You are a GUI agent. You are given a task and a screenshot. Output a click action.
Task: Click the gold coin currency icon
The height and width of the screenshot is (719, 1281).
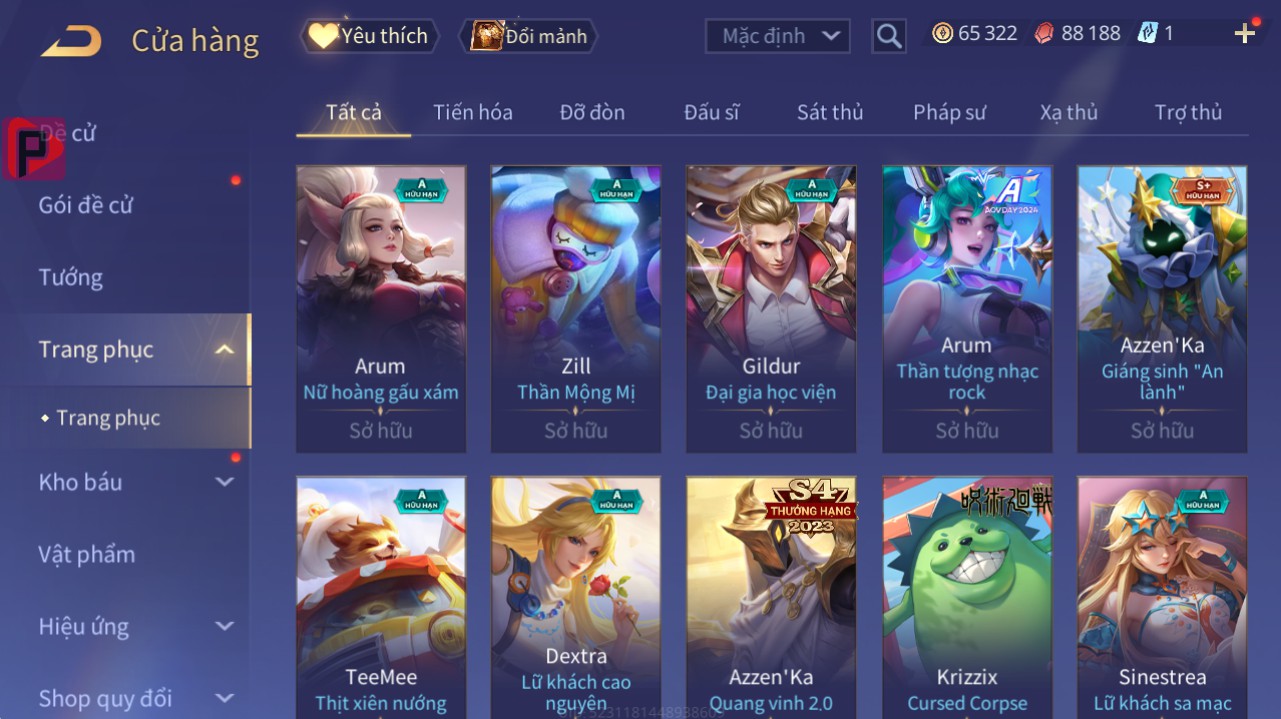pyautogui.click(x=942, y=33)
